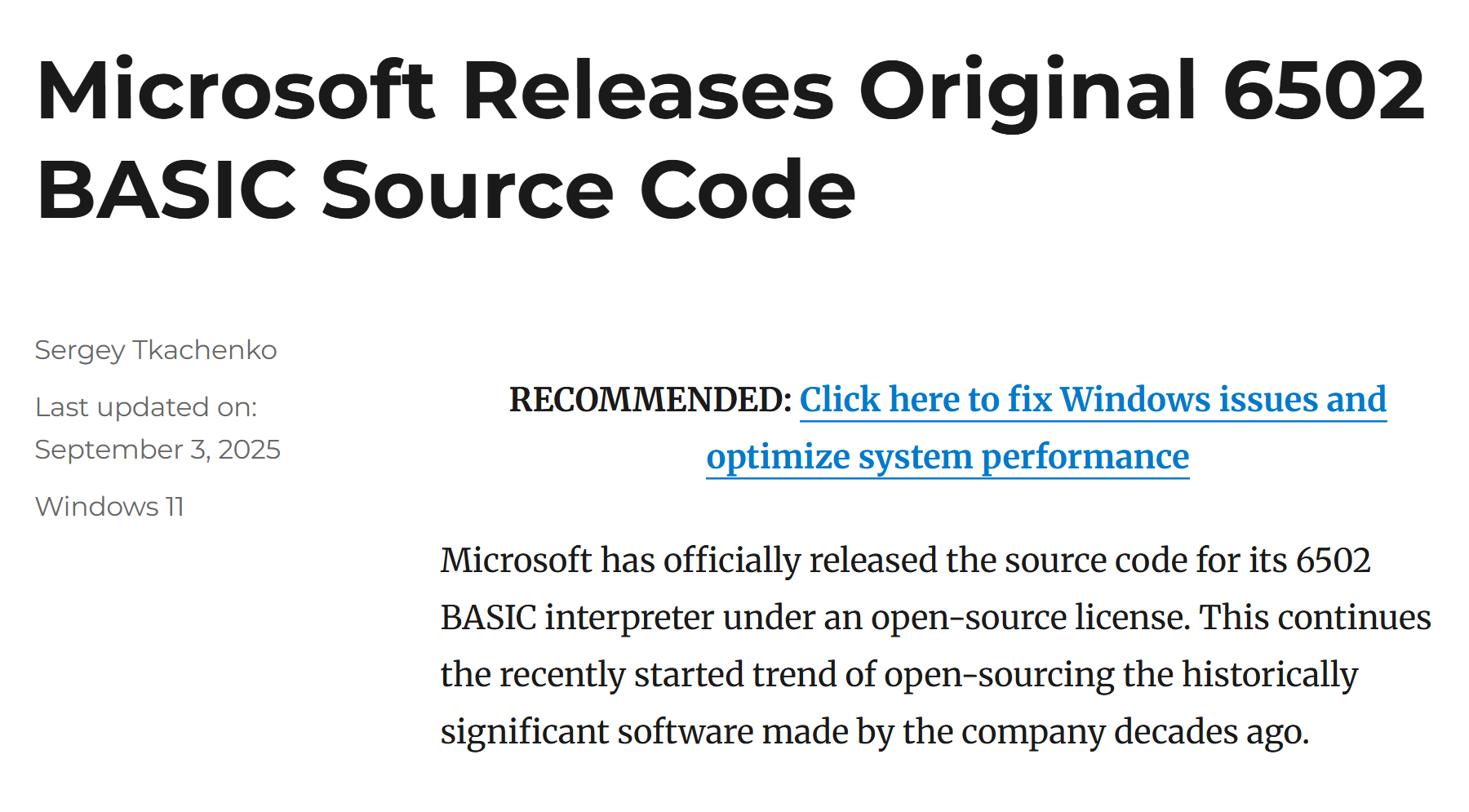The width and height of the screenshot is (1469, 812).
Task: Click the "Last updated on:" label
Action: tap(146, 407)
